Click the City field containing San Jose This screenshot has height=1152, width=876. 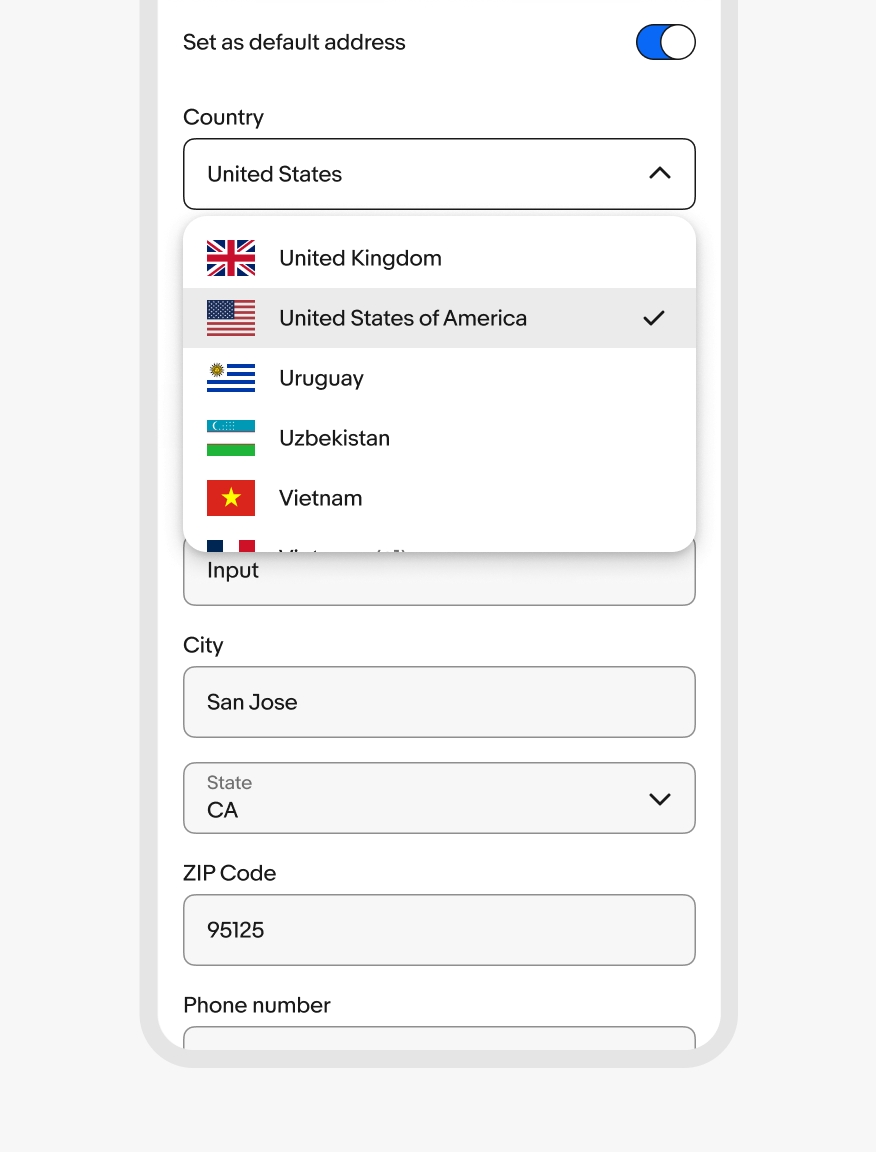click(439, 702)
